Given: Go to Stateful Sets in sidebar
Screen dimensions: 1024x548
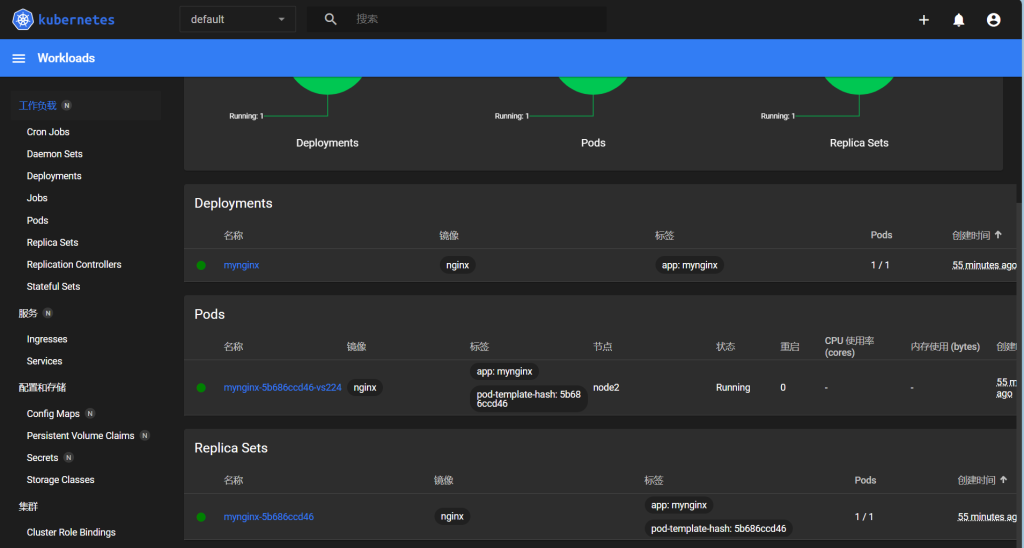Looking at the screenshot, I should (x=53, y=287).
